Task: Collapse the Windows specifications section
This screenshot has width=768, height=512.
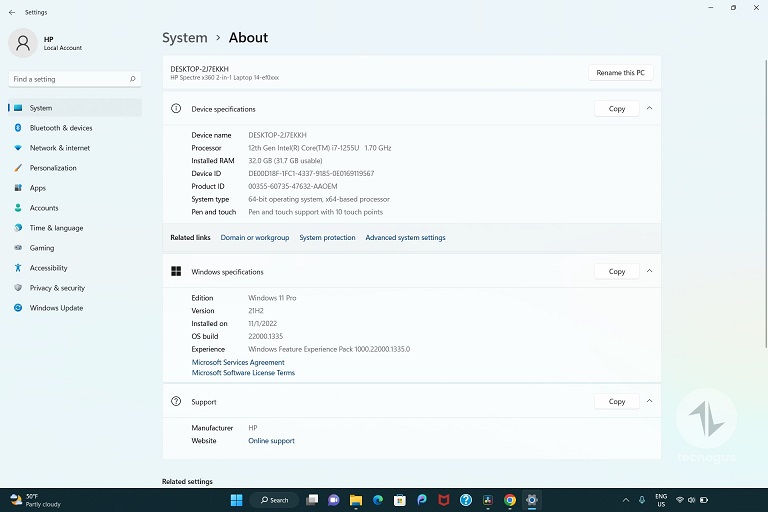Action: (x=649, y=271)
